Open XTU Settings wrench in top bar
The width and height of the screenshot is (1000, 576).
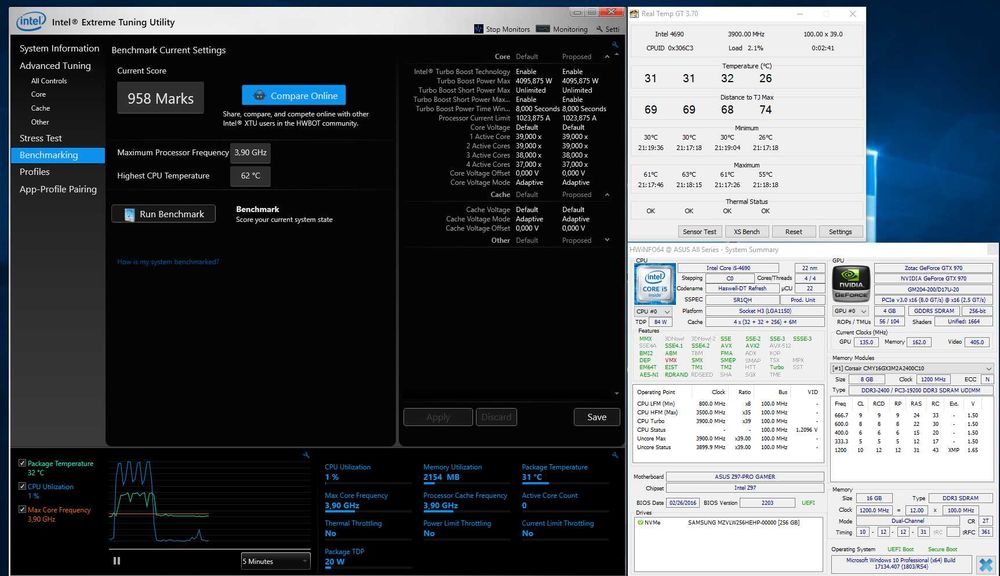pyautogui.click(x=608, y=29)
